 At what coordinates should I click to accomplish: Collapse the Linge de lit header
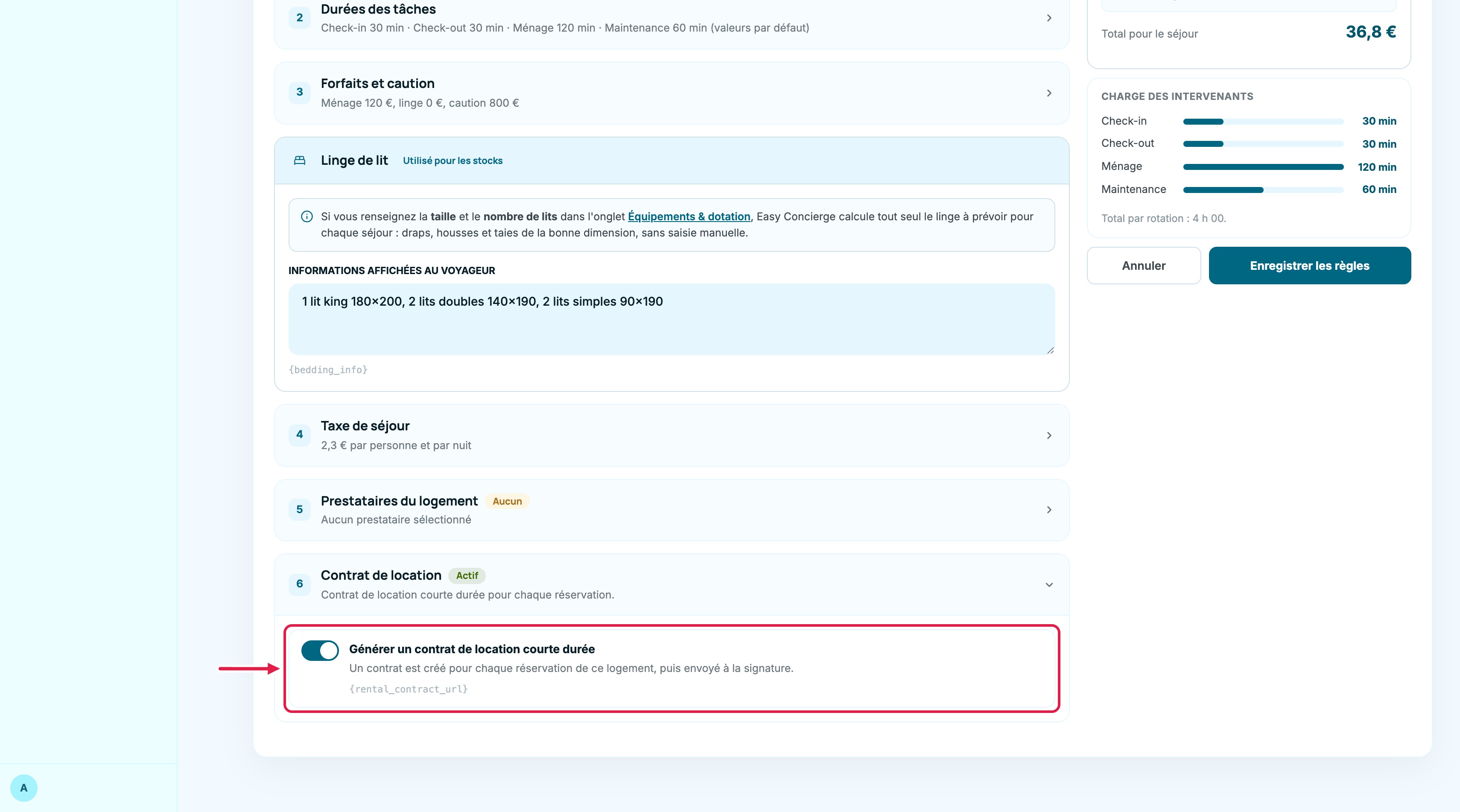pos(672,161)
